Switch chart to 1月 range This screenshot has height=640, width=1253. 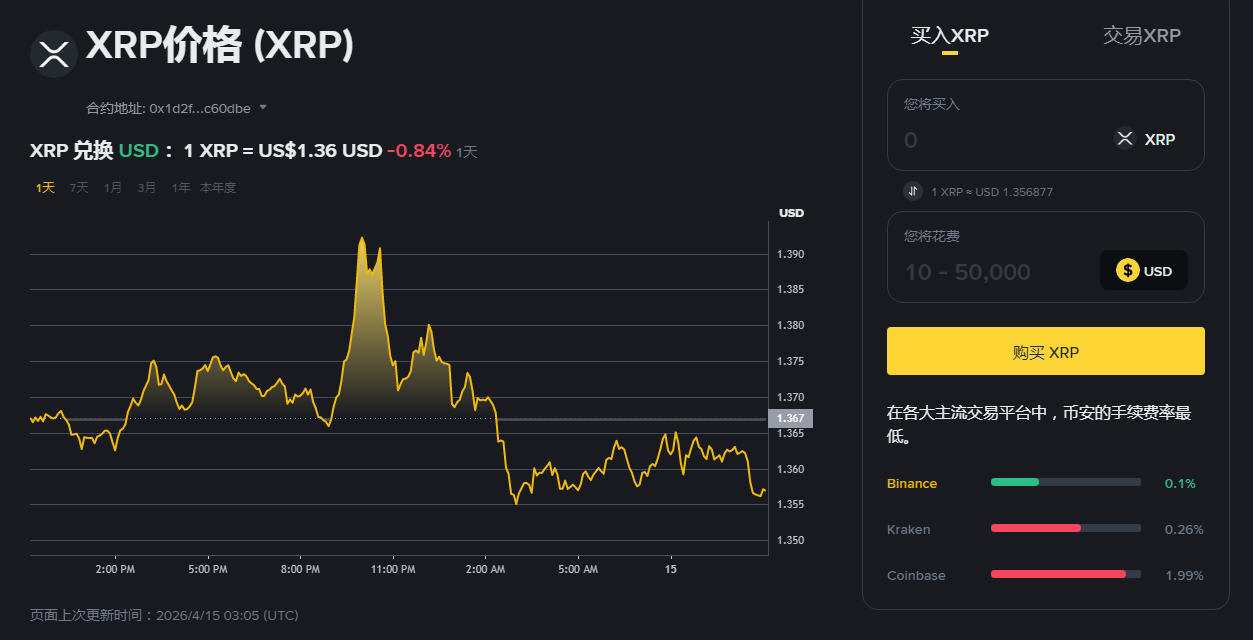(x=113, y=187)
